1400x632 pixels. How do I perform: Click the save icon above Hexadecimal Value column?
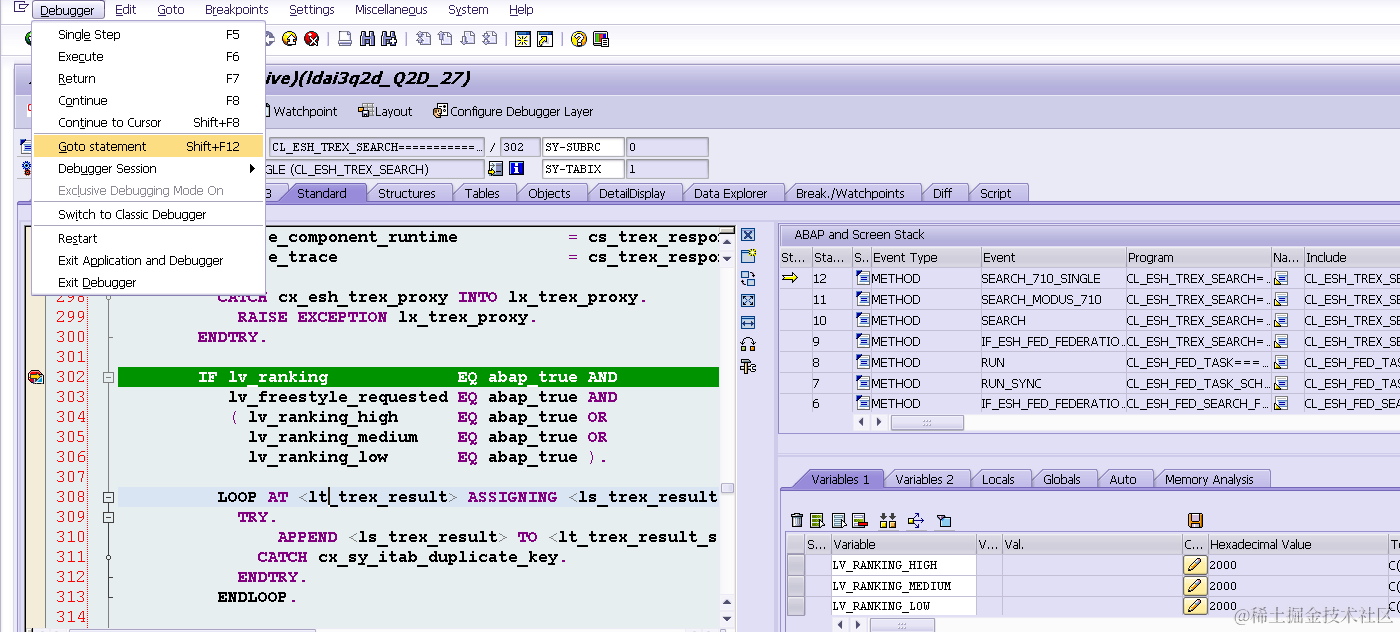click(x=1194, y=520)
